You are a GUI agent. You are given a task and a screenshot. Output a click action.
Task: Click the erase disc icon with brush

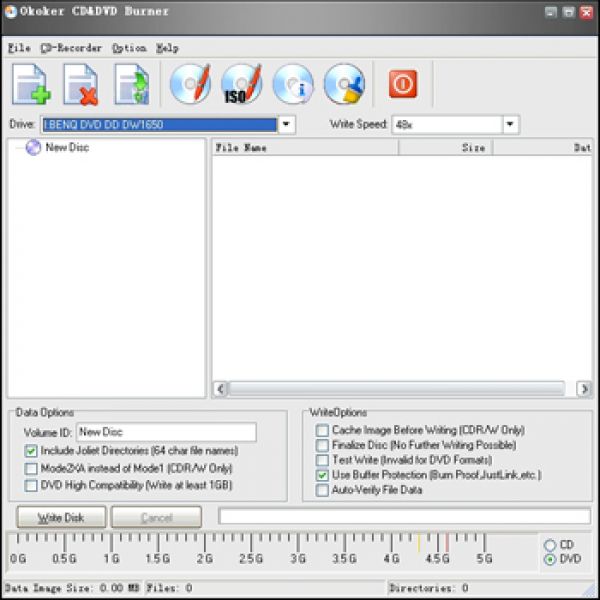click(344, 83)
